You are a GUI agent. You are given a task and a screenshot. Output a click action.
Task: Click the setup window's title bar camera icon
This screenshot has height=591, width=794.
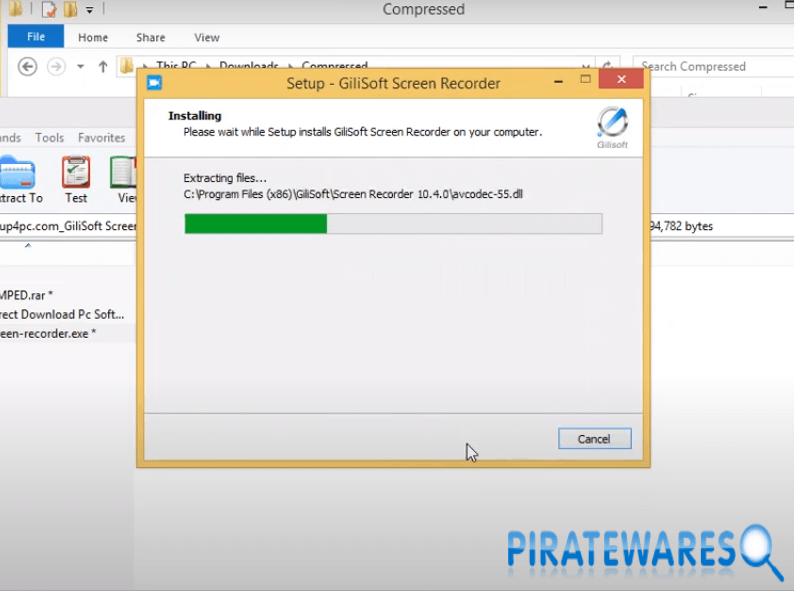coord(155,83)
